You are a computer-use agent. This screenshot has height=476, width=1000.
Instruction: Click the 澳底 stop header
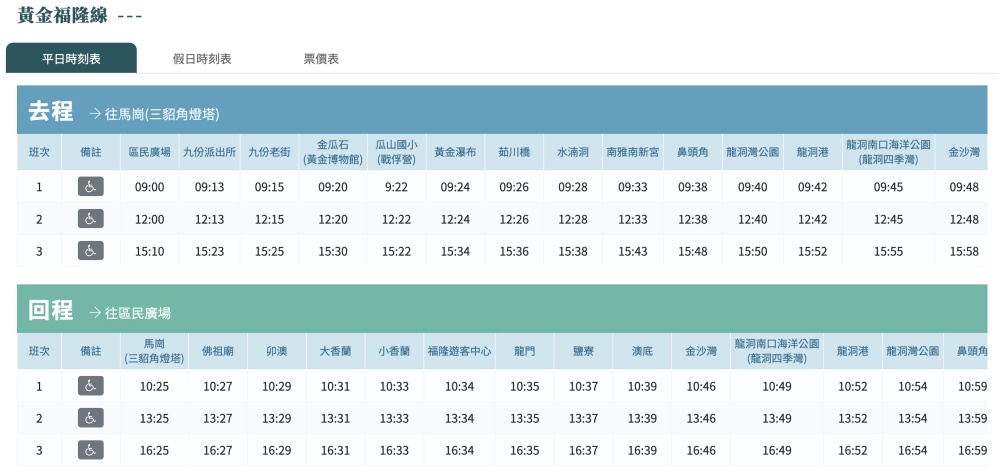[642, 352]
